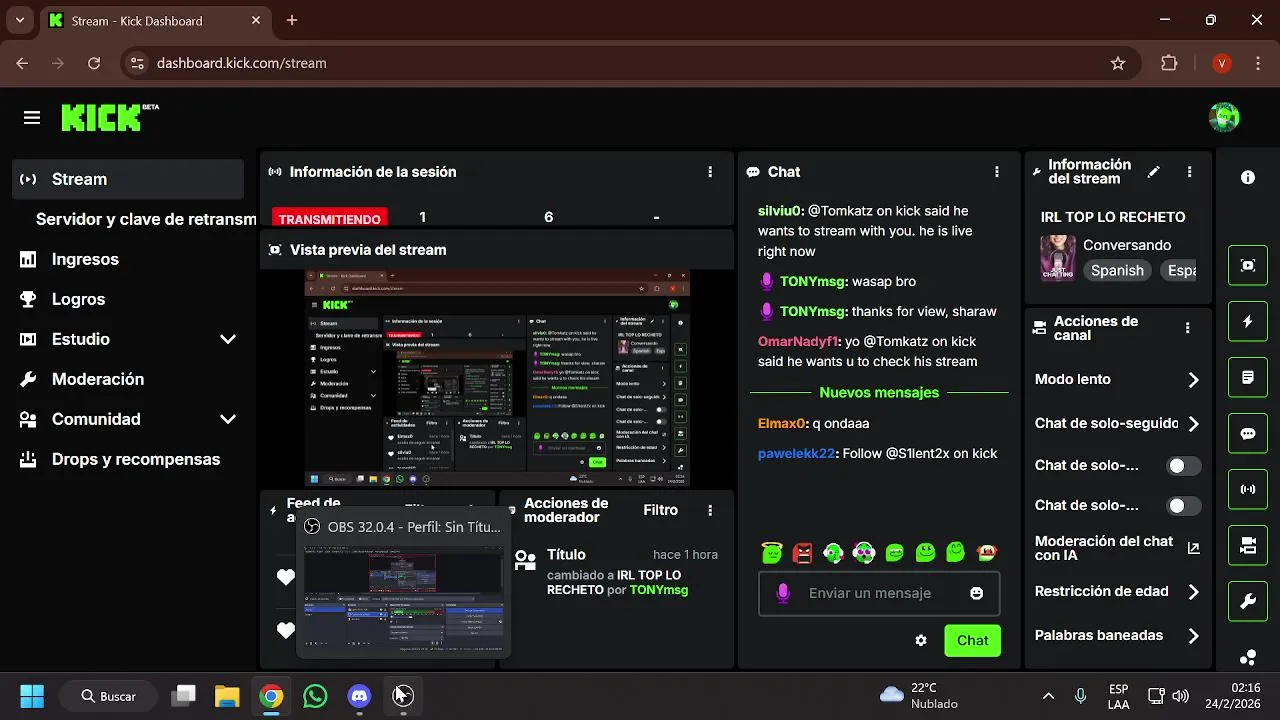Open the profile avatar menu
Image resolution: width=1280 pixels, height=720 pixels.
tap(1224, 117)
